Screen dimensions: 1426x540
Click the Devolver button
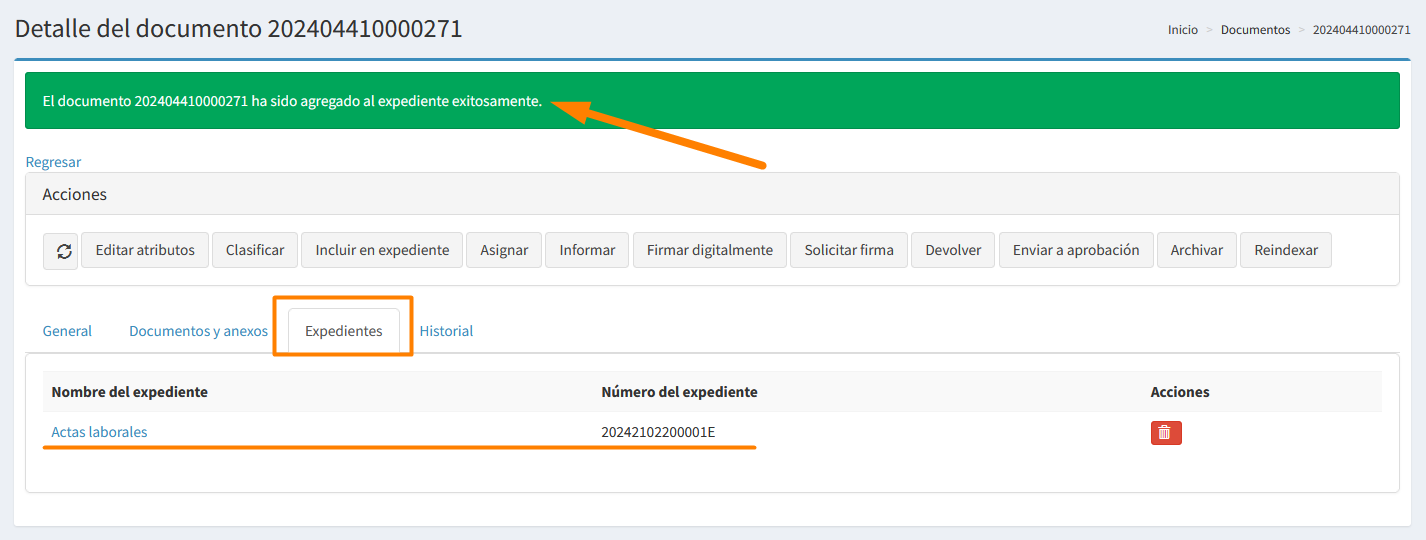point(953,250)
